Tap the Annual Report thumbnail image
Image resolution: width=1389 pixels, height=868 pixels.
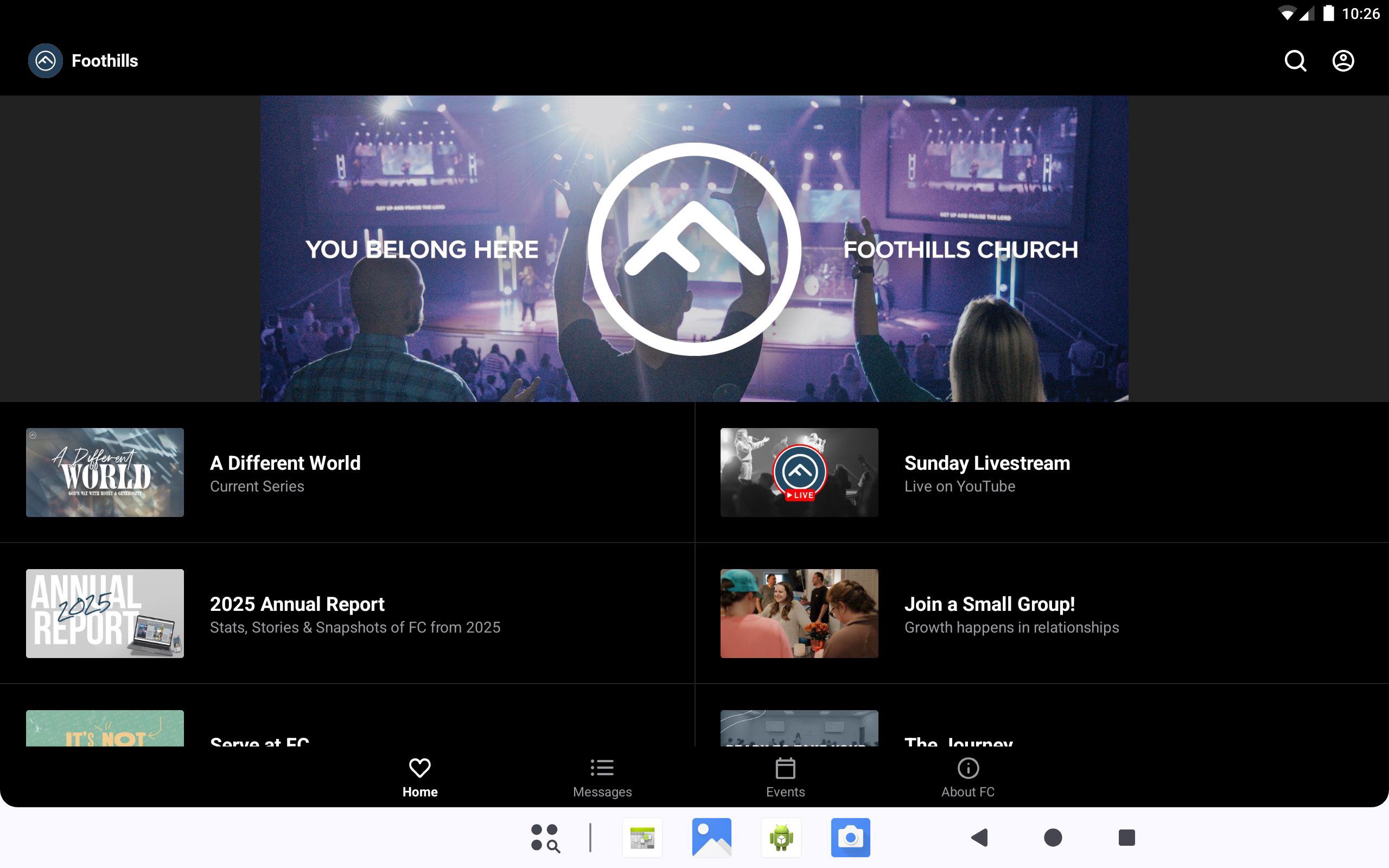pos(105,613)
